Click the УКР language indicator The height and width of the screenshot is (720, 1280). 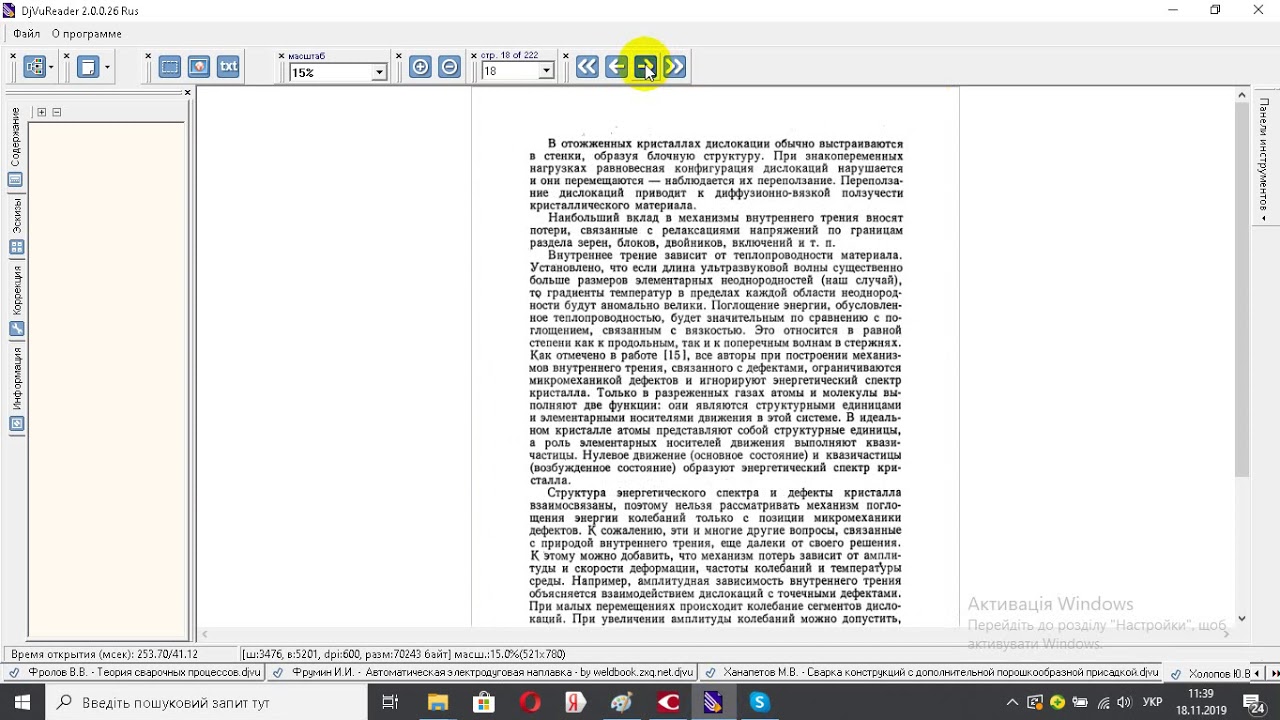pyautogui.click(x=1152, y=703)
